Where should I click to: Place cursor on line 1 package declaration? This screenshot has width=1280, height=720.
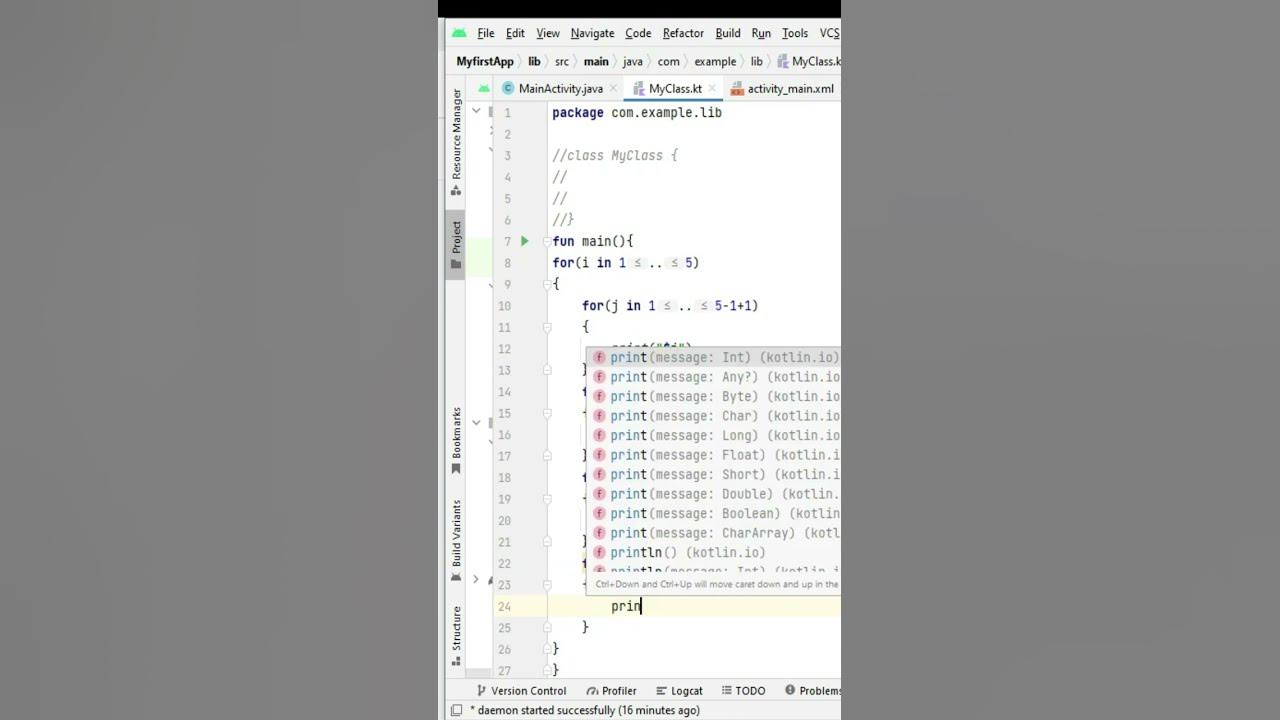tap(637, 113)
